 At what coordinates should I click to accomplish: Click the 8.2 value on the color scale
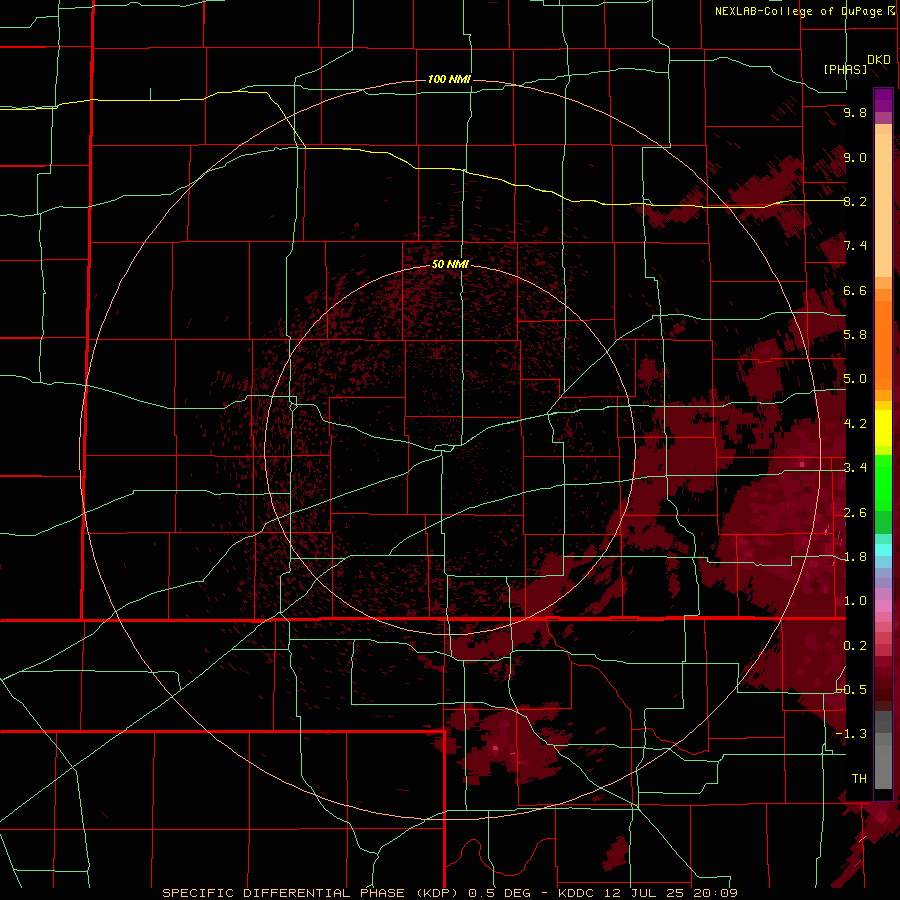[x=855, y=201]
